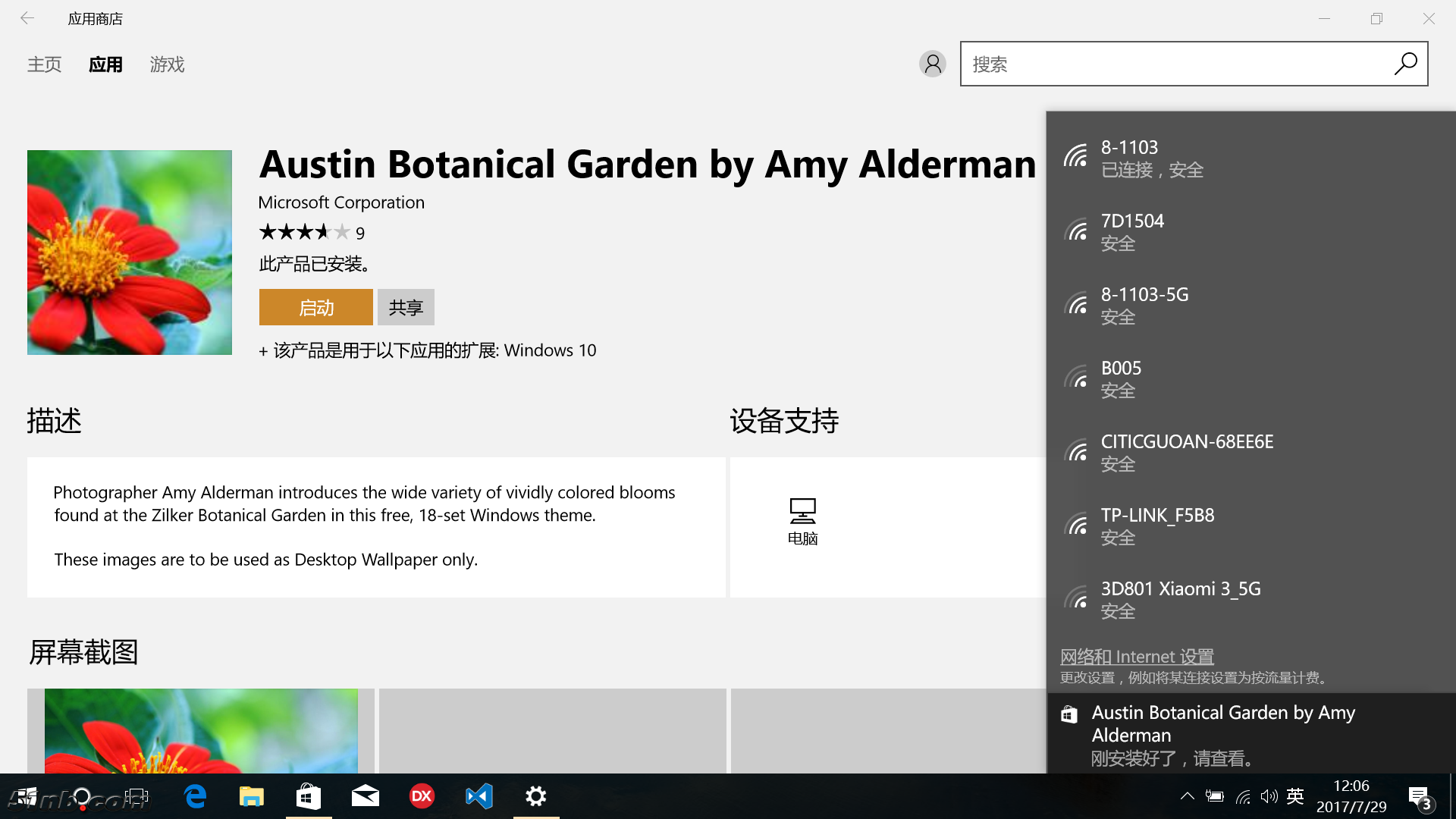Click the Wi-Fi signal icon beside TP-LINK_F5B8

[x=1075, y=523]
